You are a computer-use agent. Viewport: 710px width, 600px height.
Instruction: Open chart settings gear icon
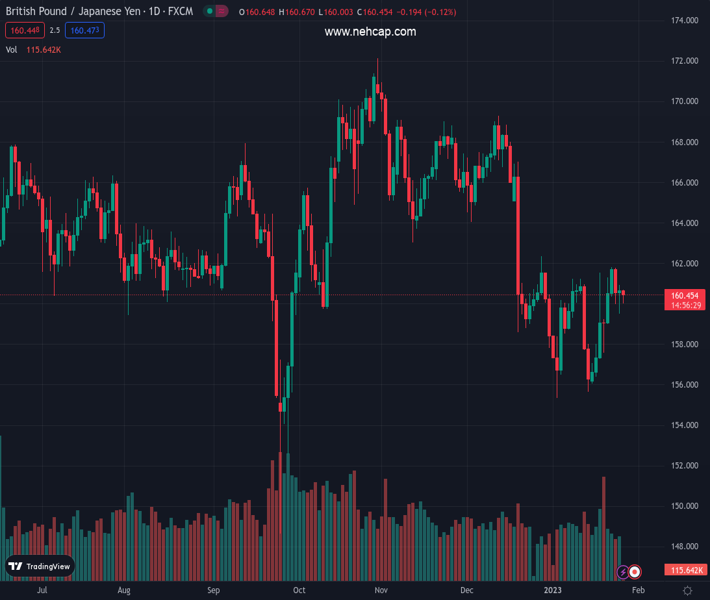688,591
